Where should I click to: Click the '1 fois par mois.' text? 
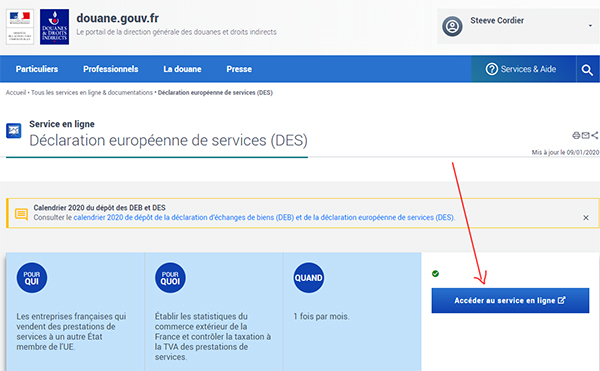321,317
